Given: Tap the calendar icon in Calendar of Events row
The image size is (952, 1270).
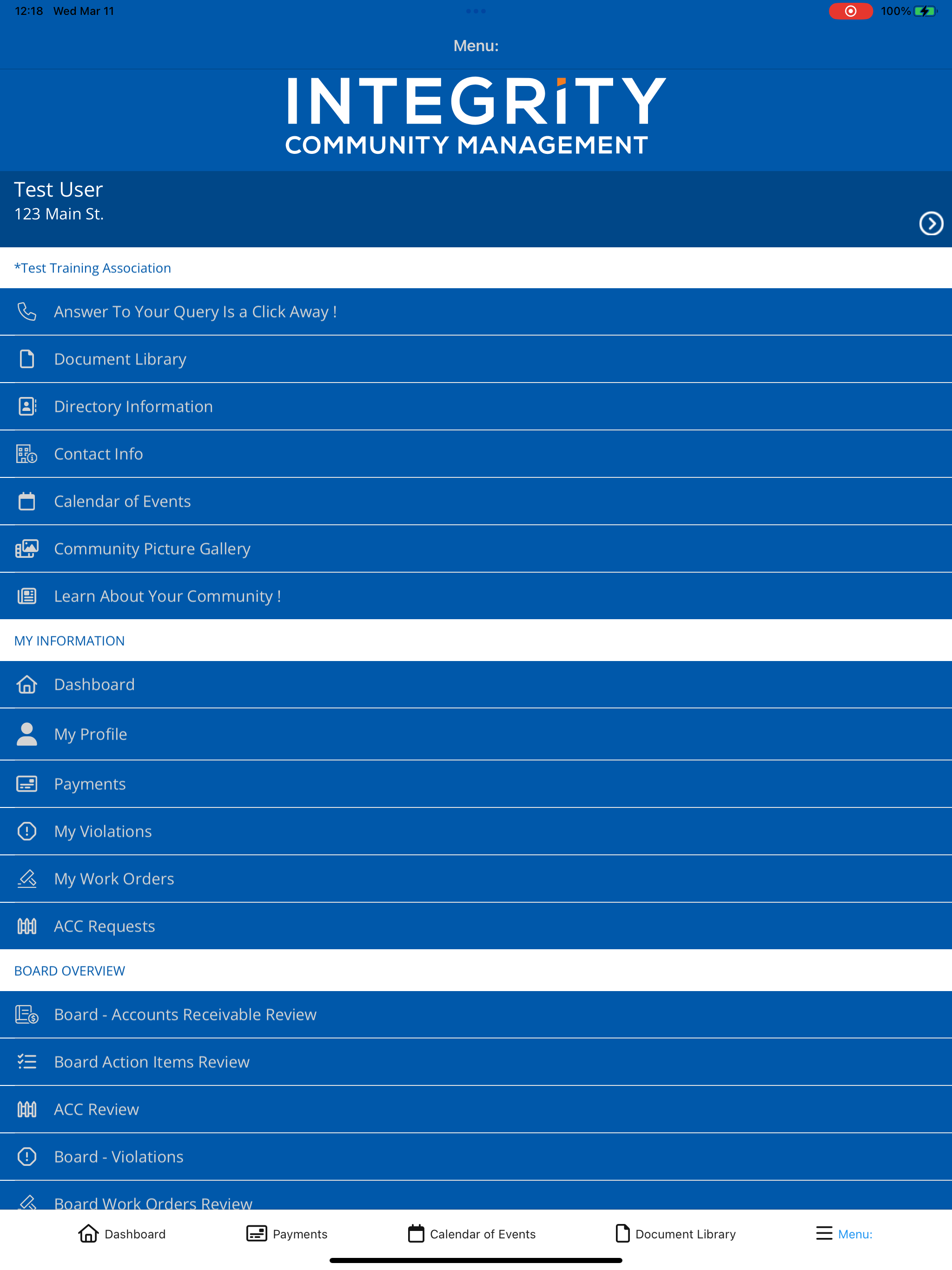Looking at the screenshot, I should click(x=26, y=501).
